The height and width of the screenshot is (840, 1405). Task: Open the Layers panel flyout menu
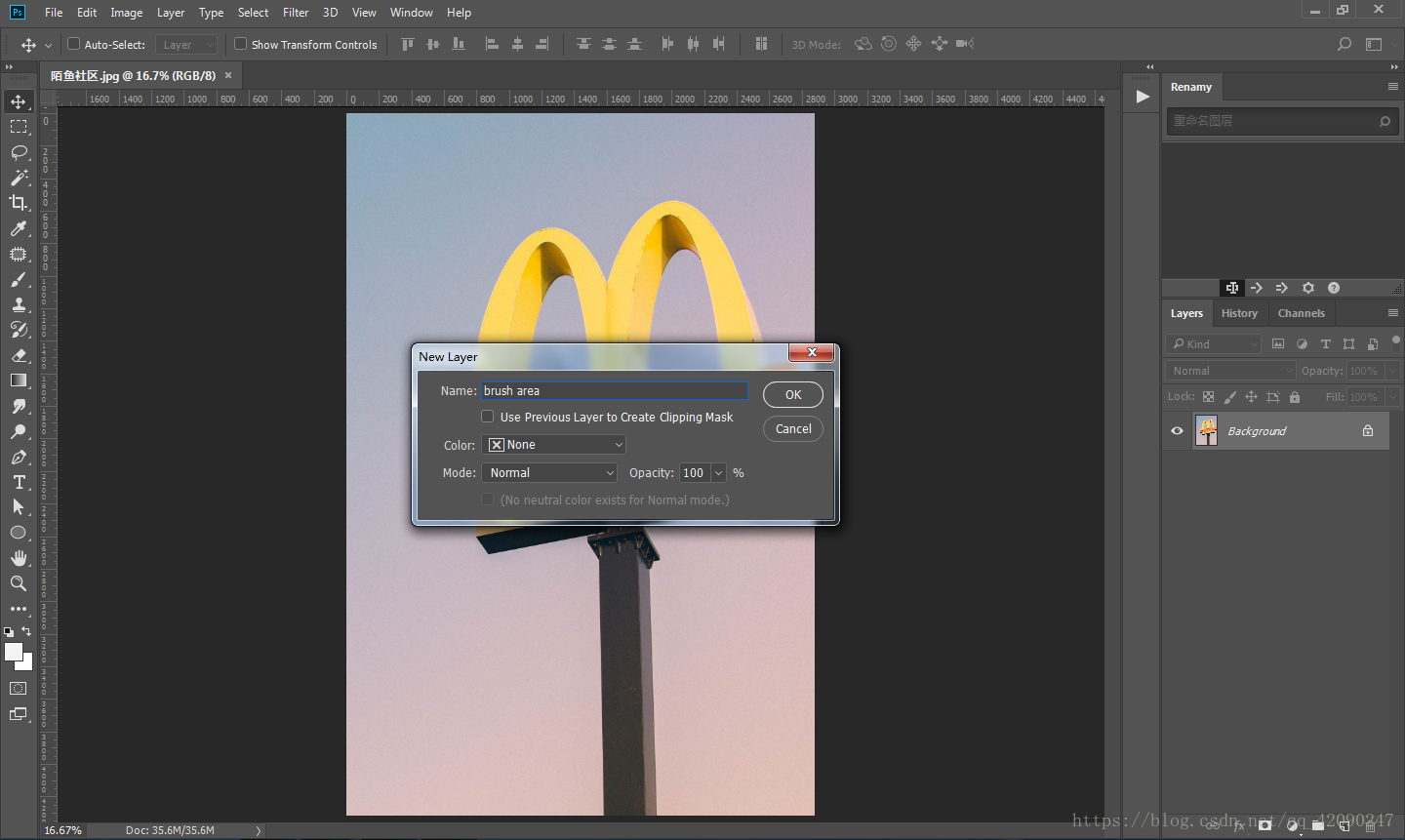click(1392, 313)
